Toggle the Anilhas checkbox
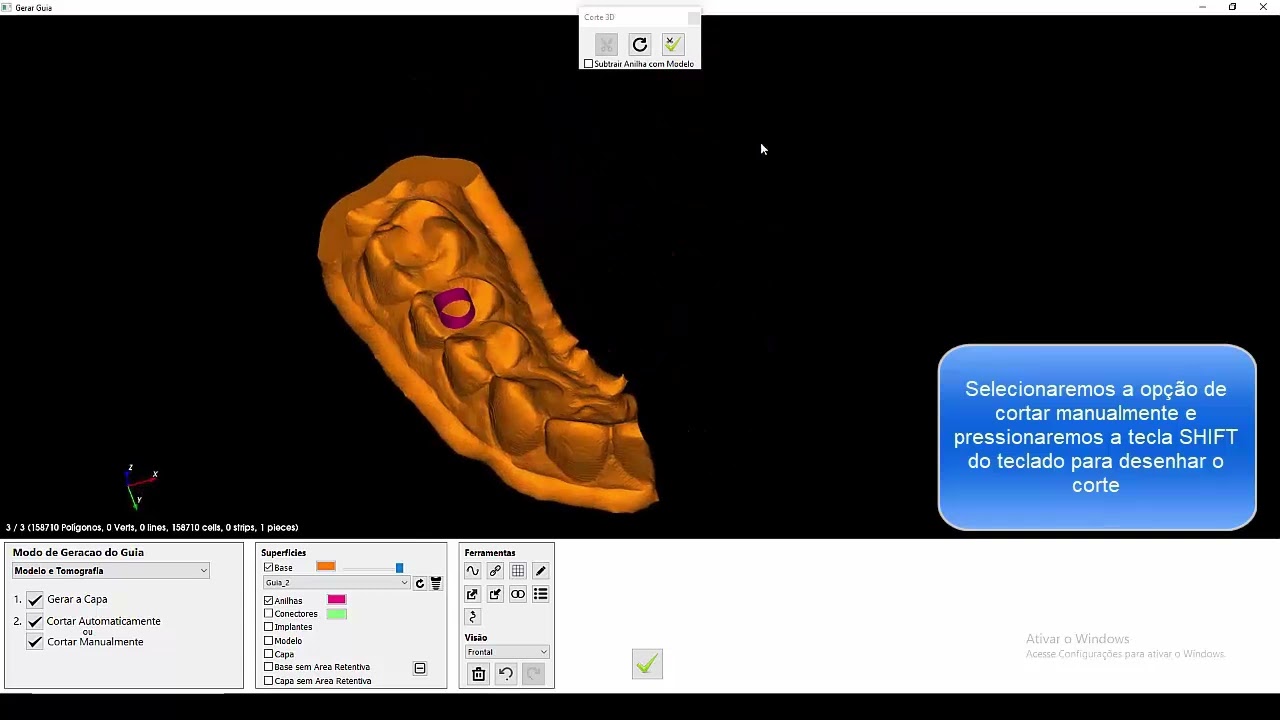 (x=268, y=600)
